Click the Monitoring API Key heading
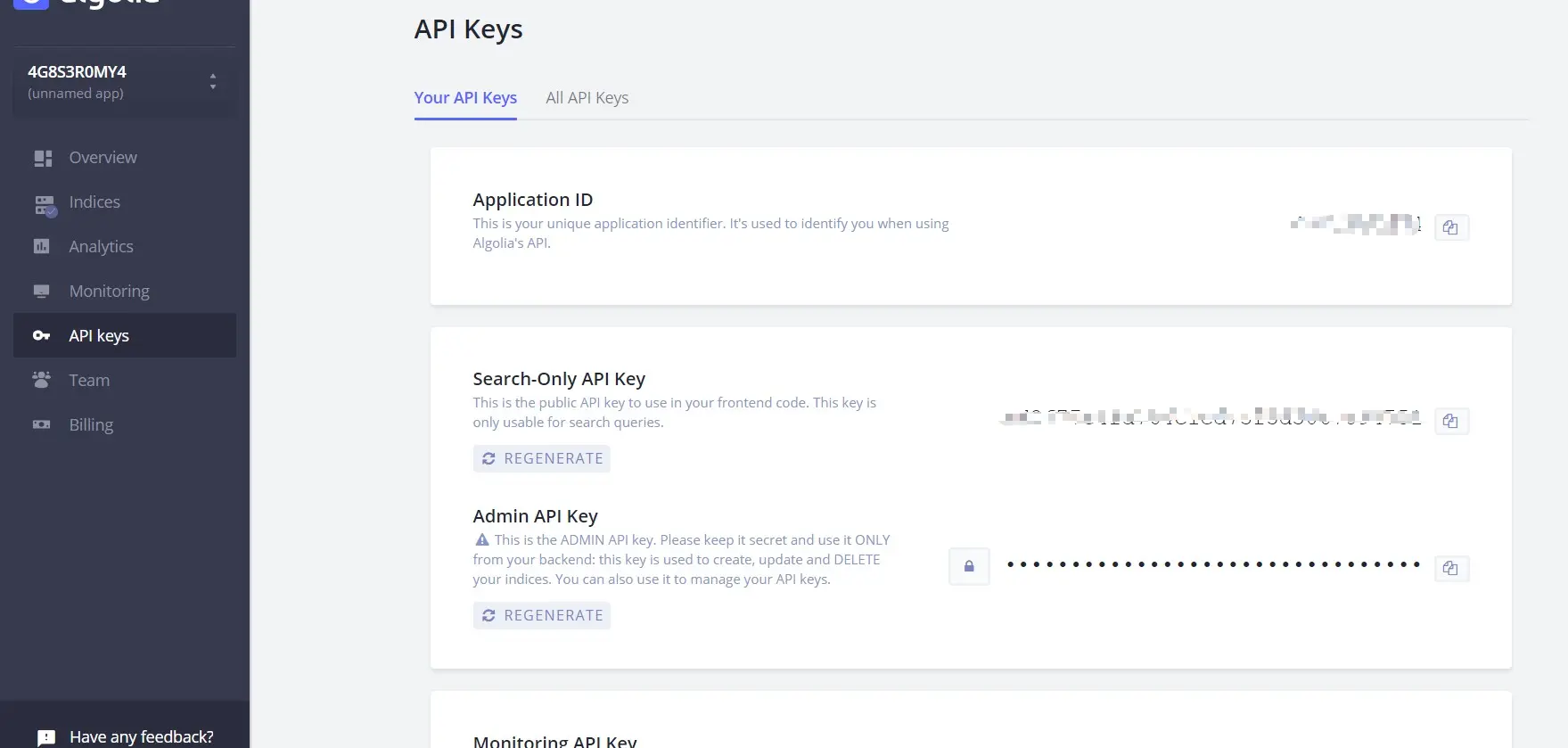This screenshot has width=1568, height=748. pos(555,741)
